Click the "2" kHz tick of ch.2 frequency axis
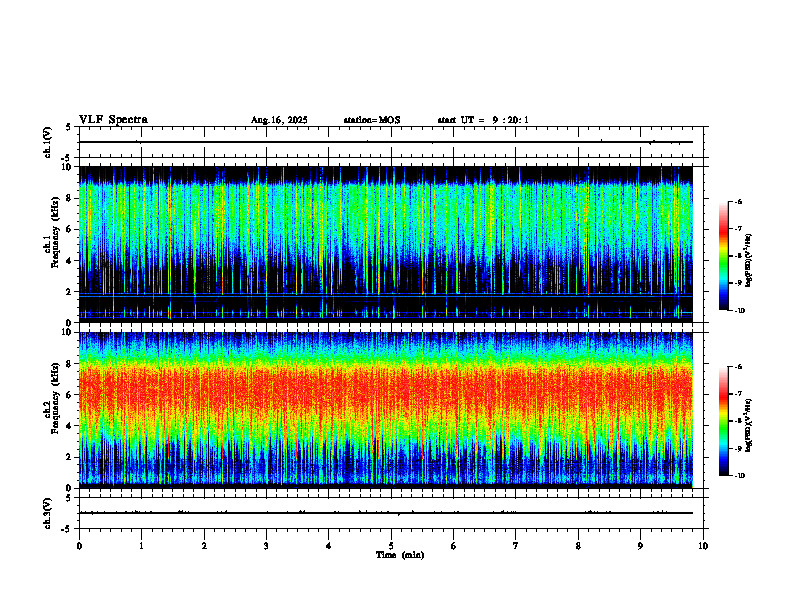This screenshot has width=792, height=612. 70,457
